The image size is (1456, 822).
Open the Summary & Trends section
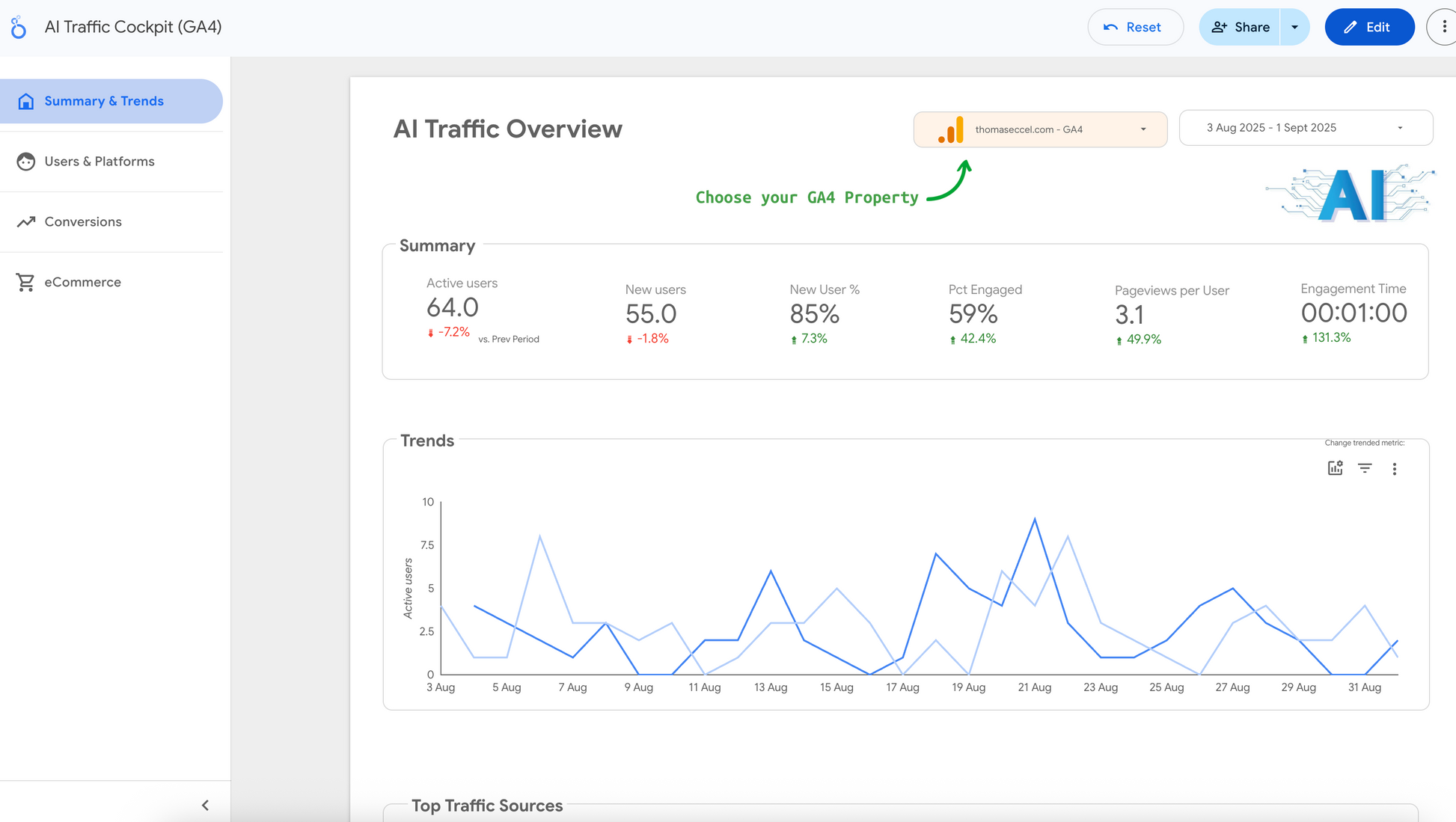point(103,101)
